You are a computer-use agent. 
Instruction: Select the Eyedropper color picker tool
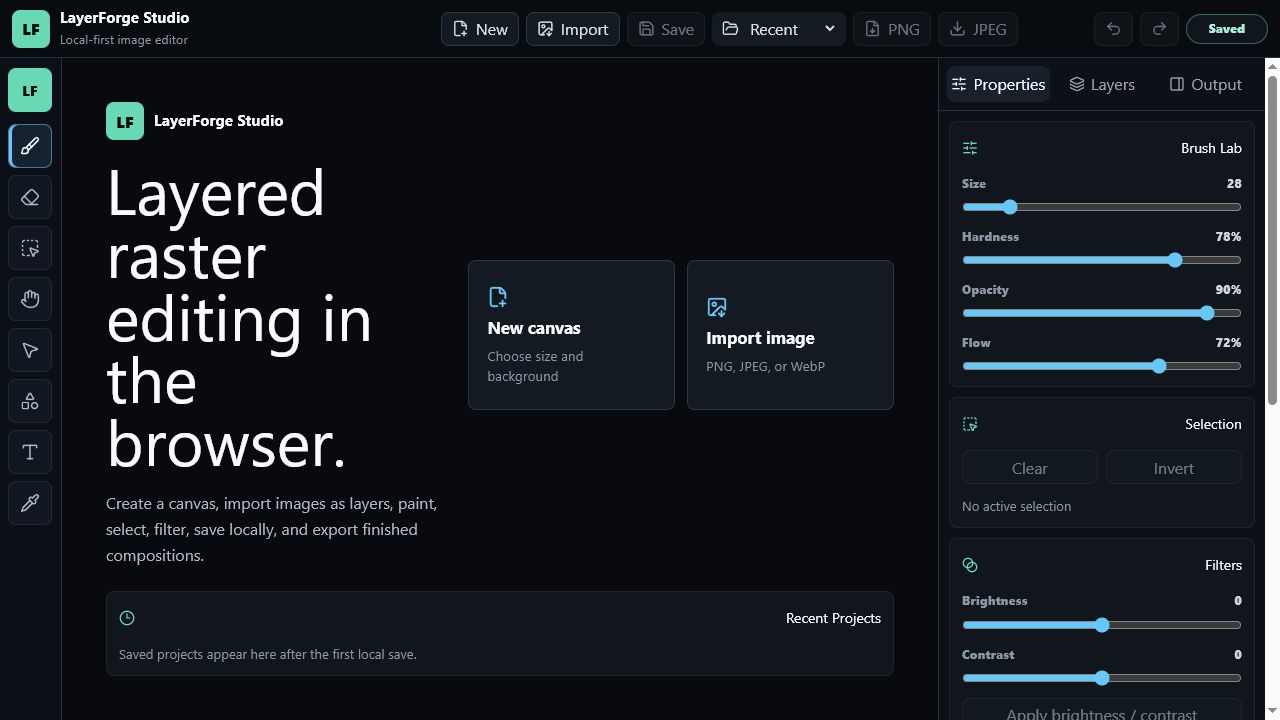pos(30,503)
